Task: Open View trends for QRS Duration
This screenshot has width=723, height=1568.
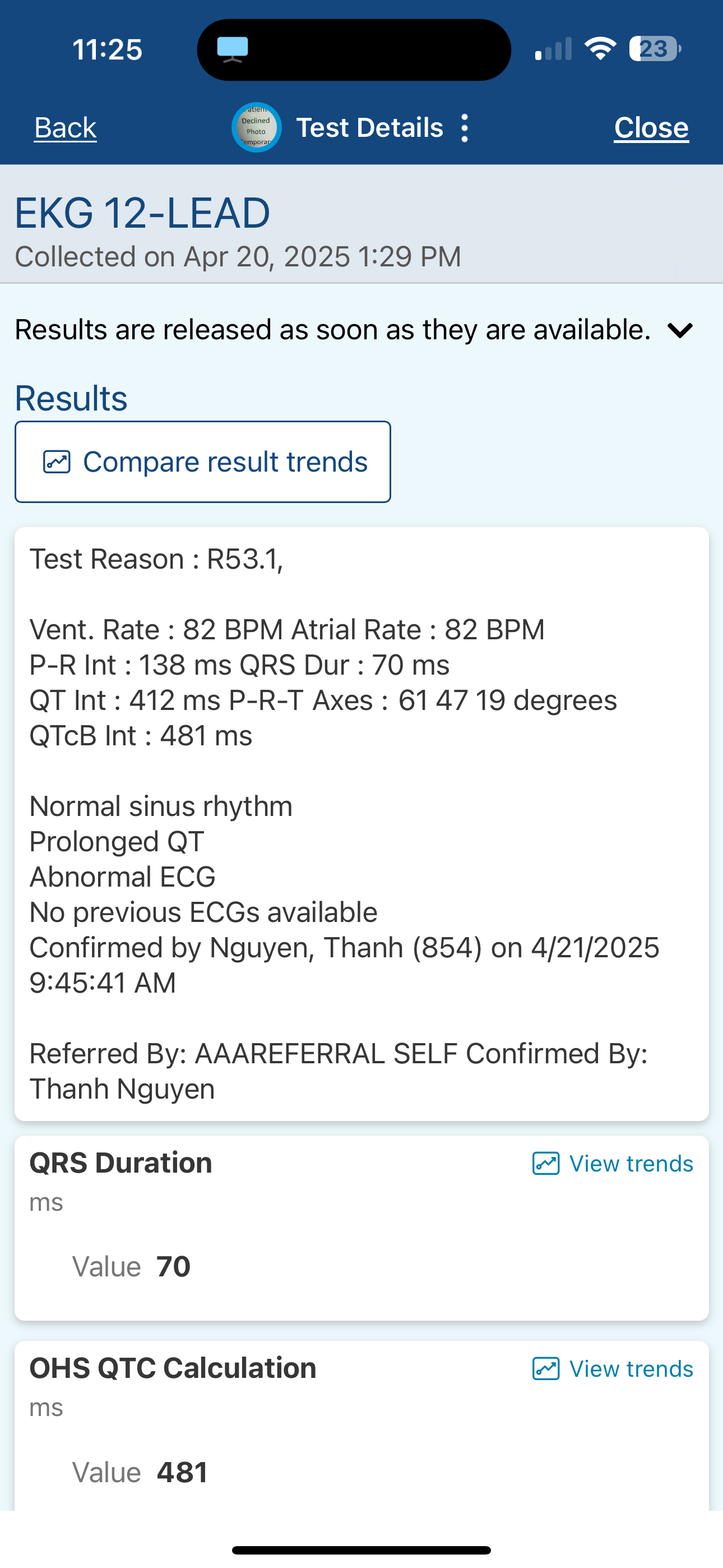Action: 631,1164
